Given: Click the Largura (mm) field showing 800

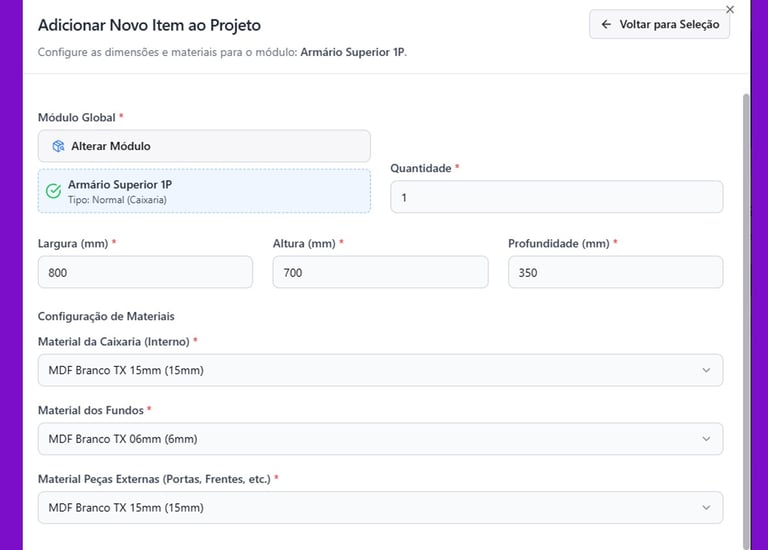Looking at the screenshot, I should click(145, 272).
